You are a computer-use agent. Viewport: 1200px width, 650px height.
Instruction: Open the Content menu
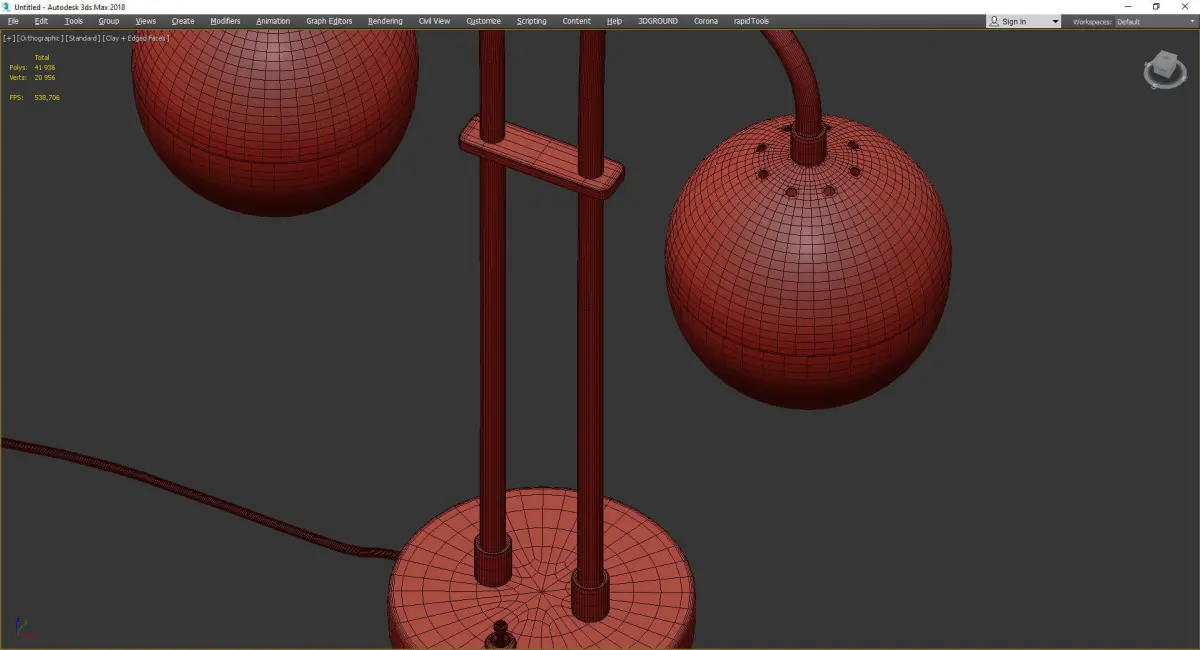(576, 21)
